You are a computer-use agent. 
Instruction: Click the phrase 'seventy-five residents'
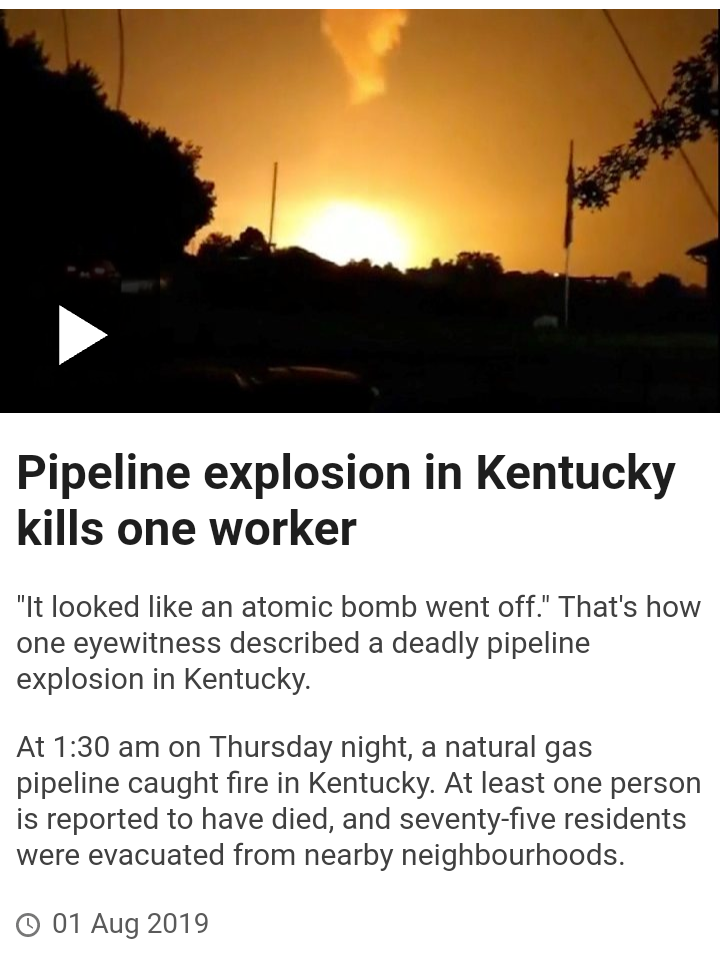point(543,819)
